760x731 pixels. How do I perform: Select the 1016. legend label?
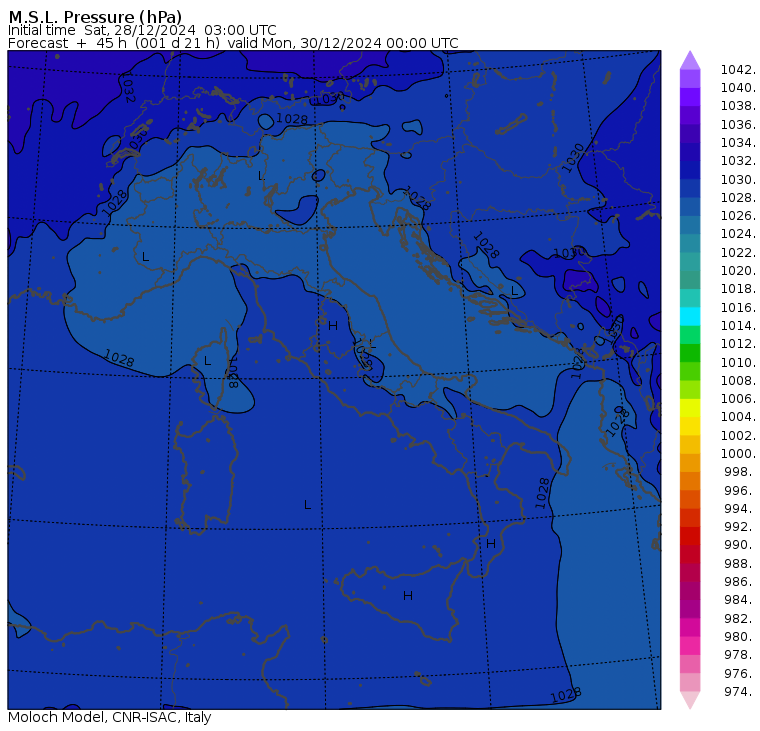tap(738, 307)
